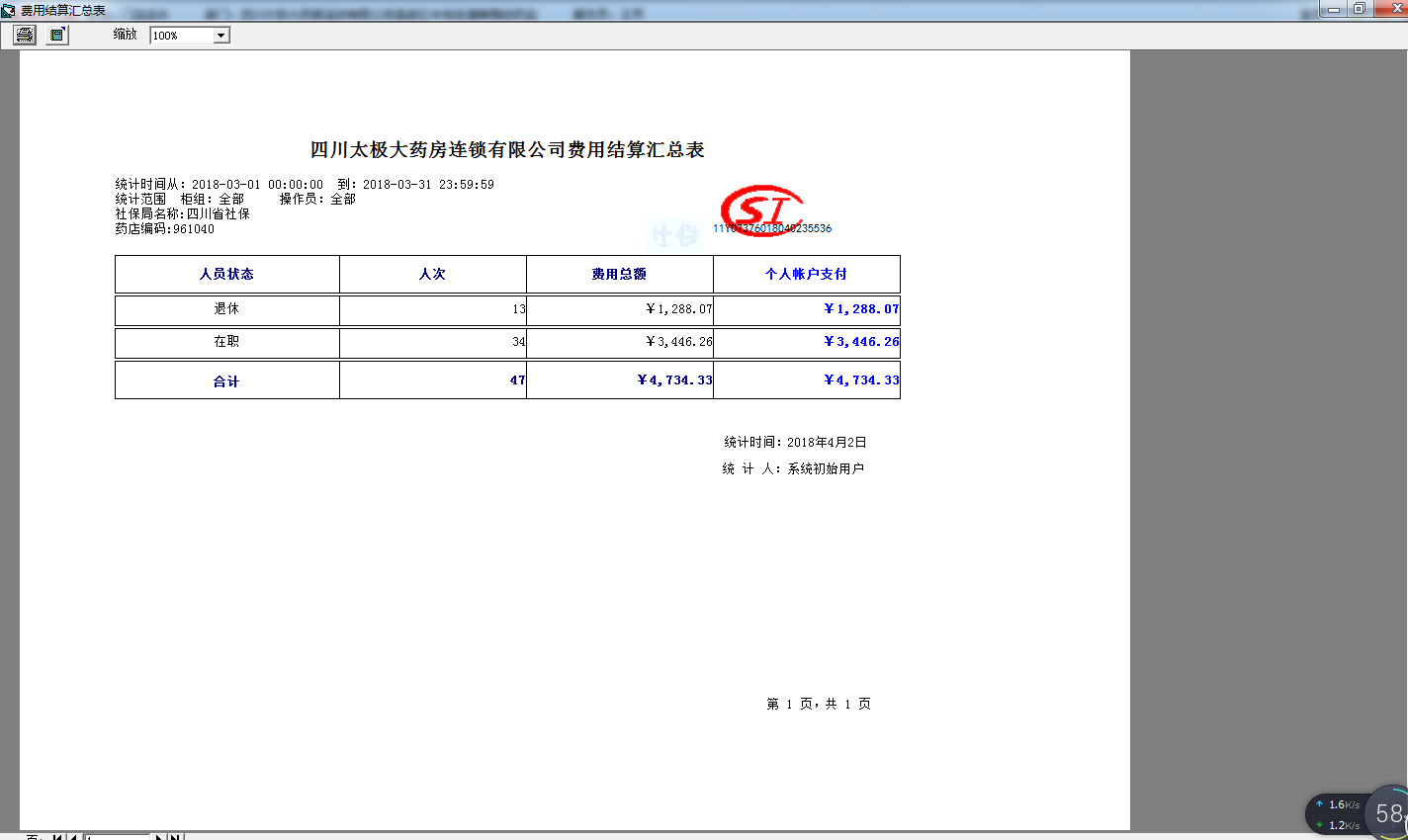The image size is (1408, 840).
Task: Click the export report icon
Action: 57,35
